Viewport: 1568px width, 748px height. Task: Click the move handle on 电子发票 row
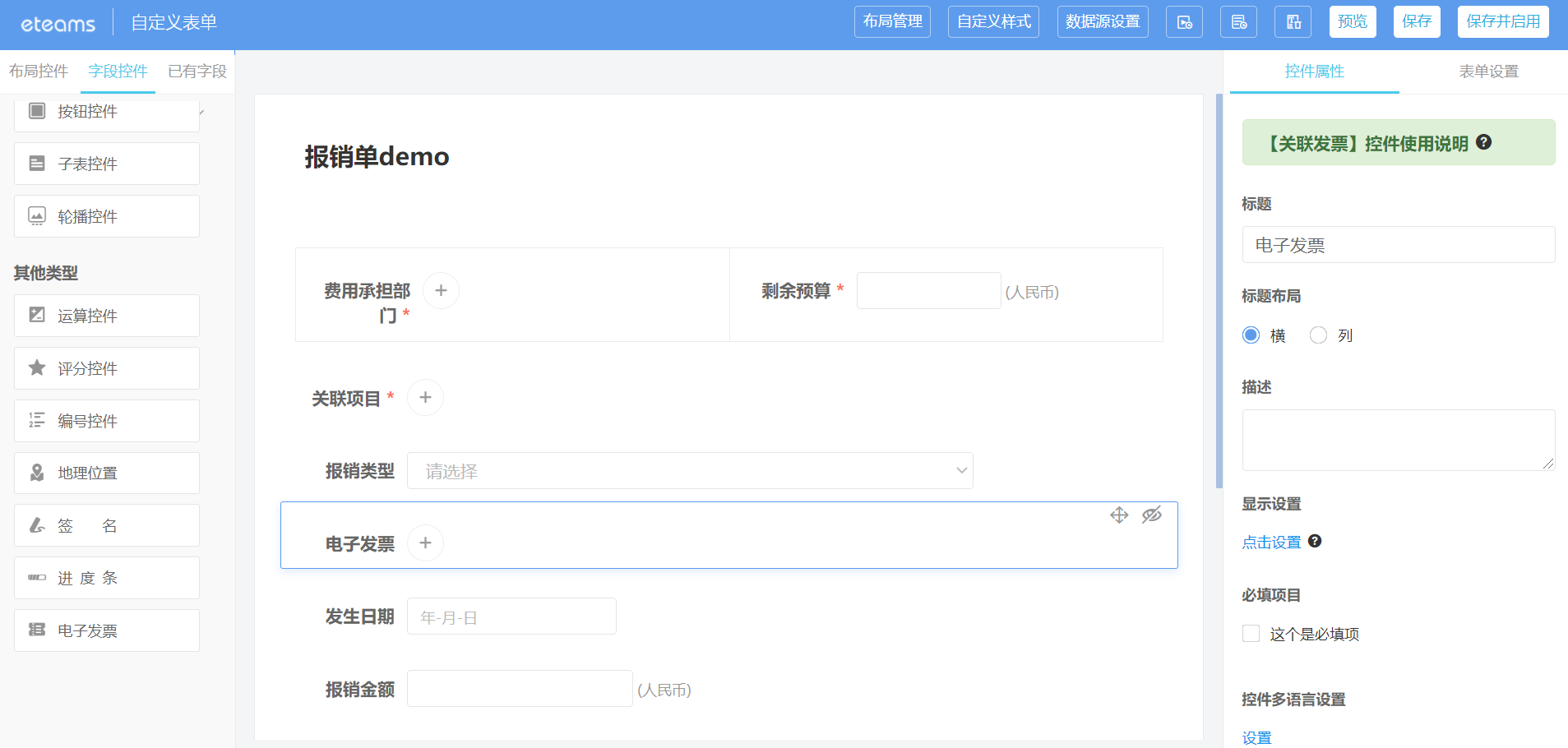(x=1119, y=515)
